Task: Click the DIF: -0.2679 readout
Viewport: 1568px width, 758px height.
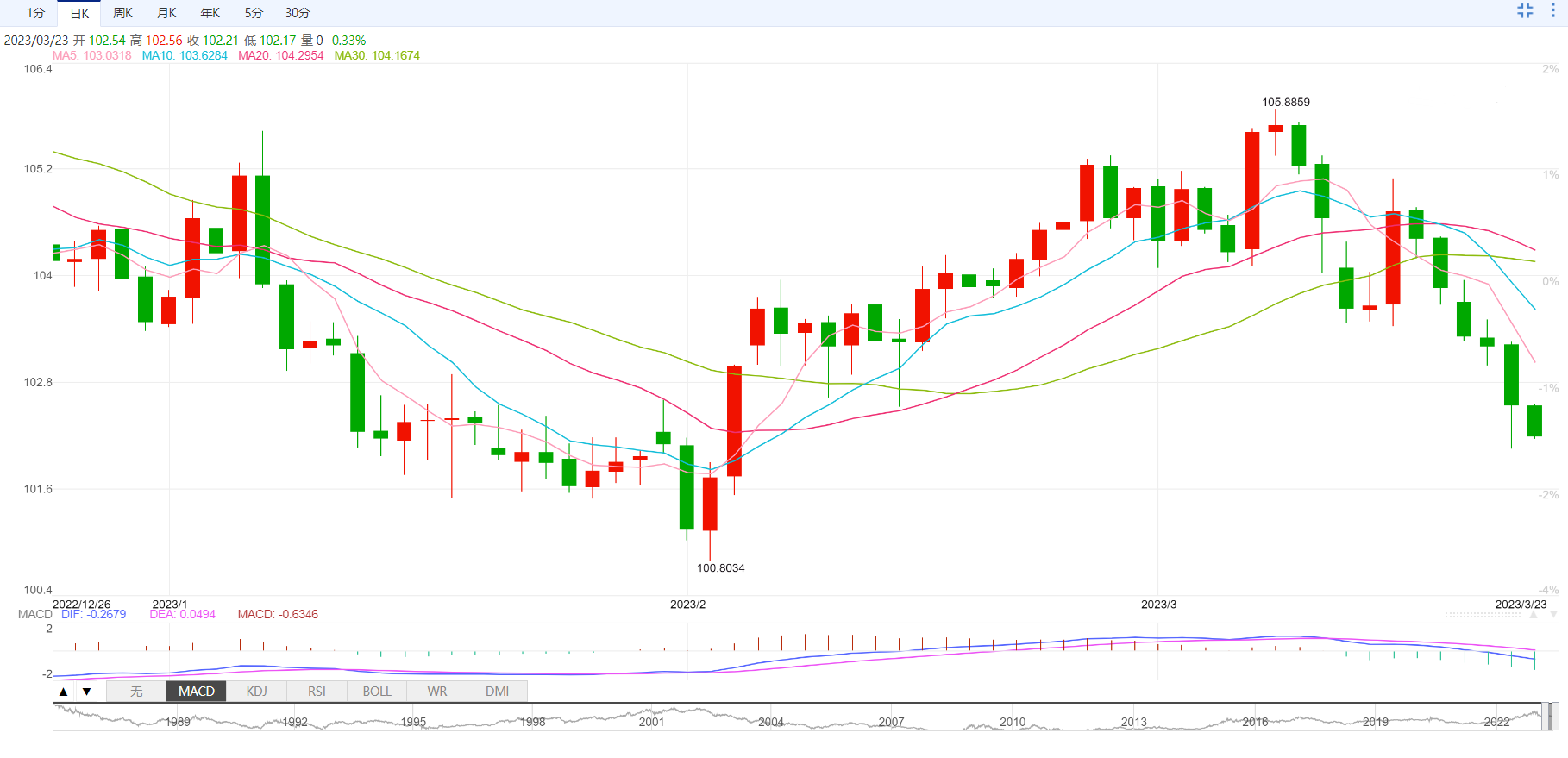Action: point(93,614)
